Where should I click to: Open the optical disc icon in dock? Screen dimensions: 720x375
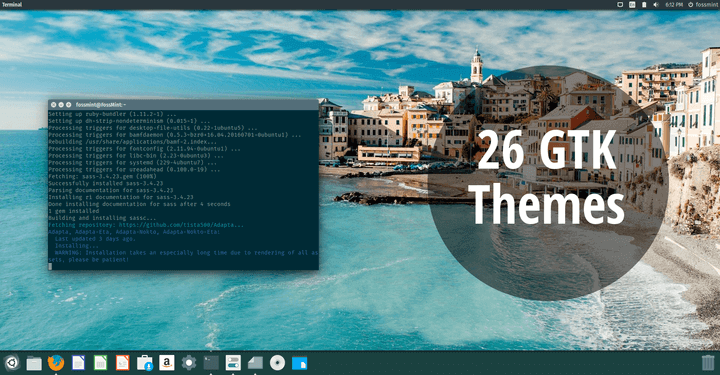(277, 363)
